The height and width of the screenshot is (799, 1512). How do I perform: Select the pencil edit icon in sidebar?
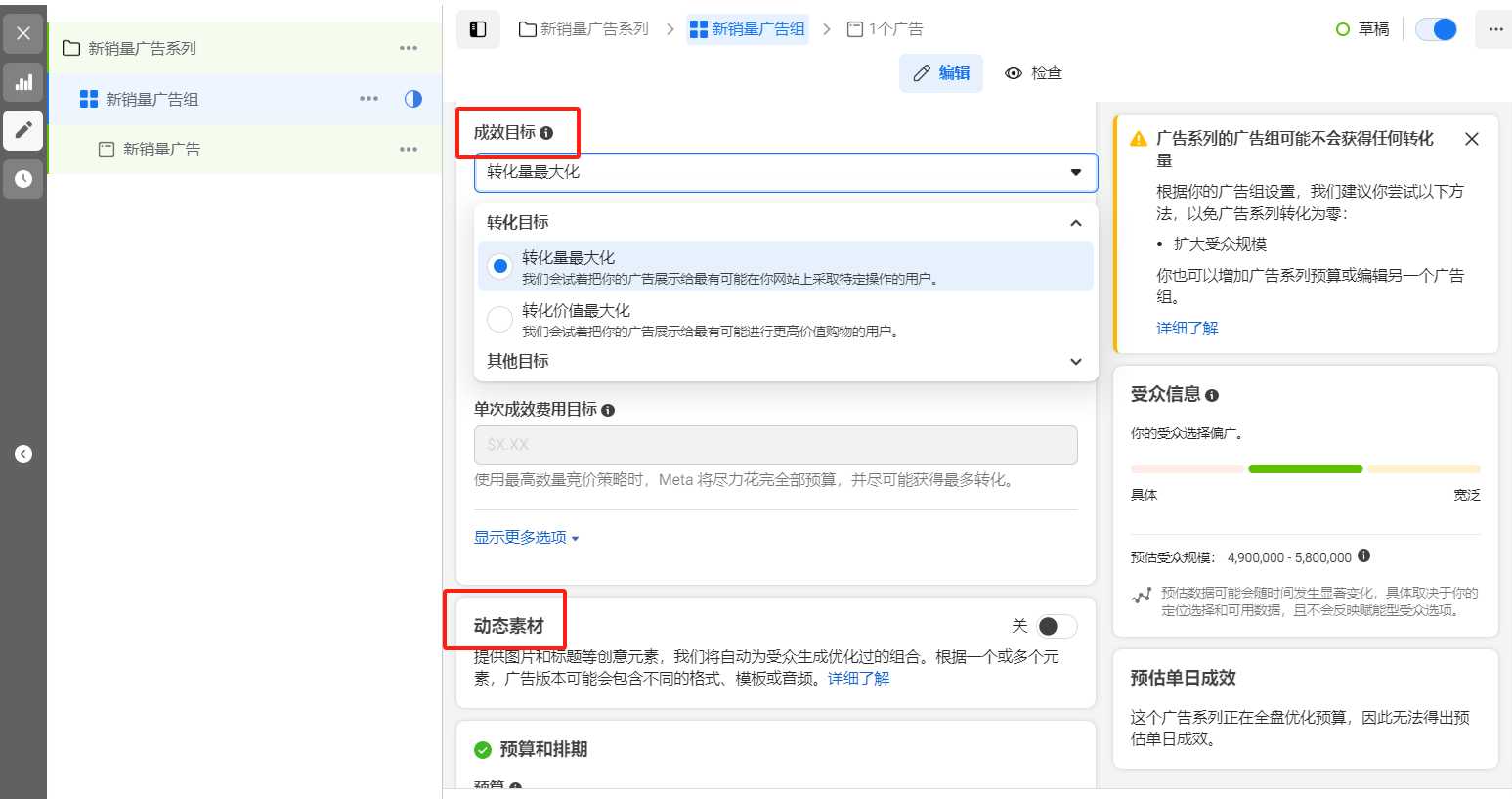(x=23, y=130)
